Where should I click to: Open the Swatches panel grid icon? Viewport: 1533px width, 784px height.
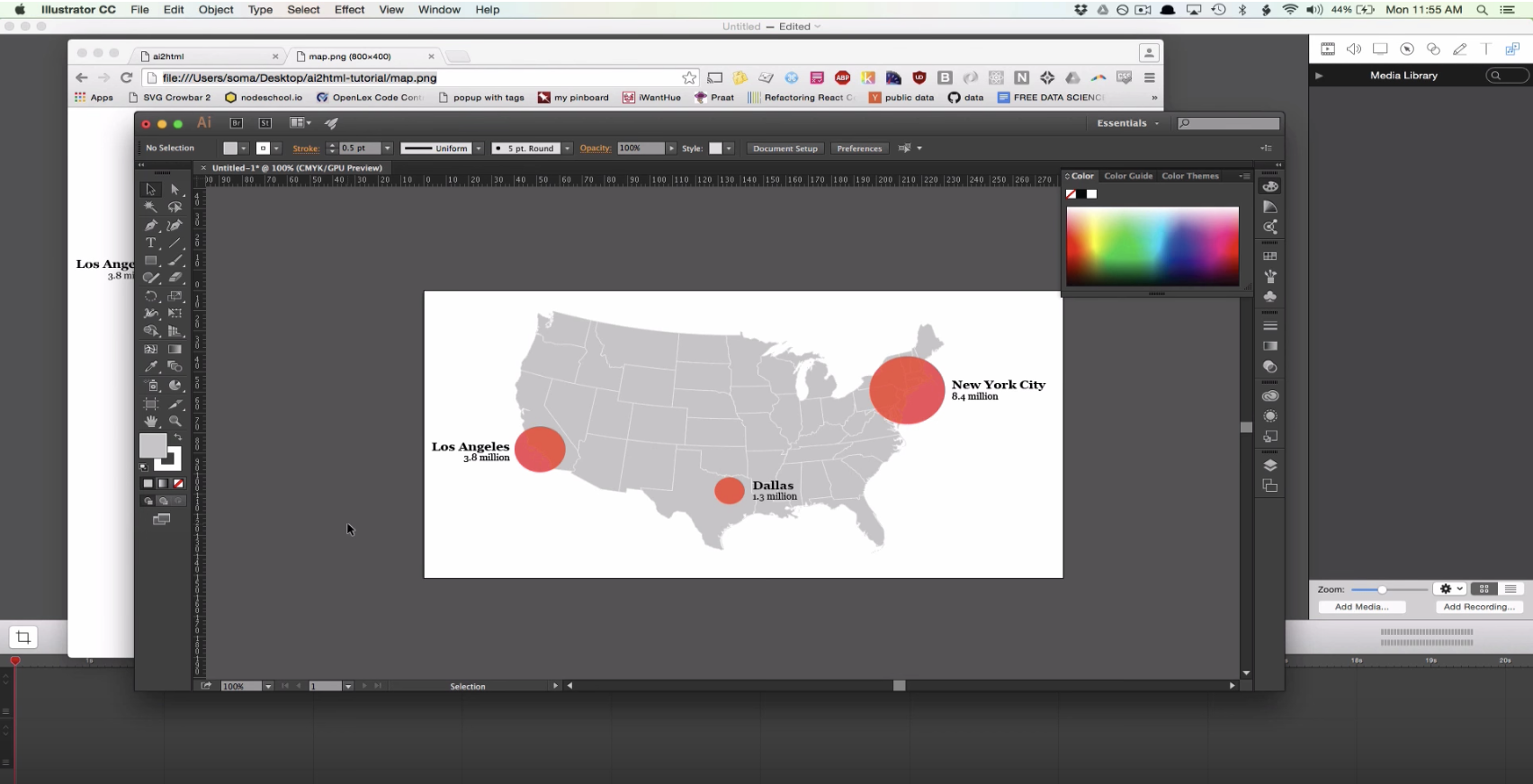pos(1270,256)
